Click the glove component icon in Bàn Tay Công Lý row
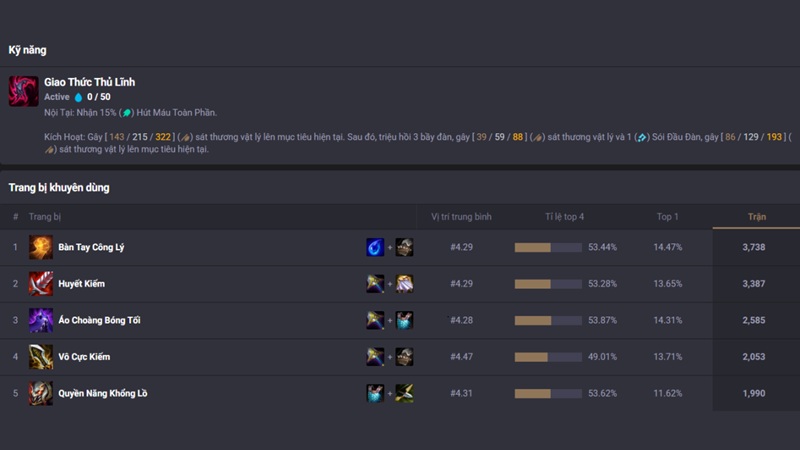The image size is (800, 450). pos(404,247)
